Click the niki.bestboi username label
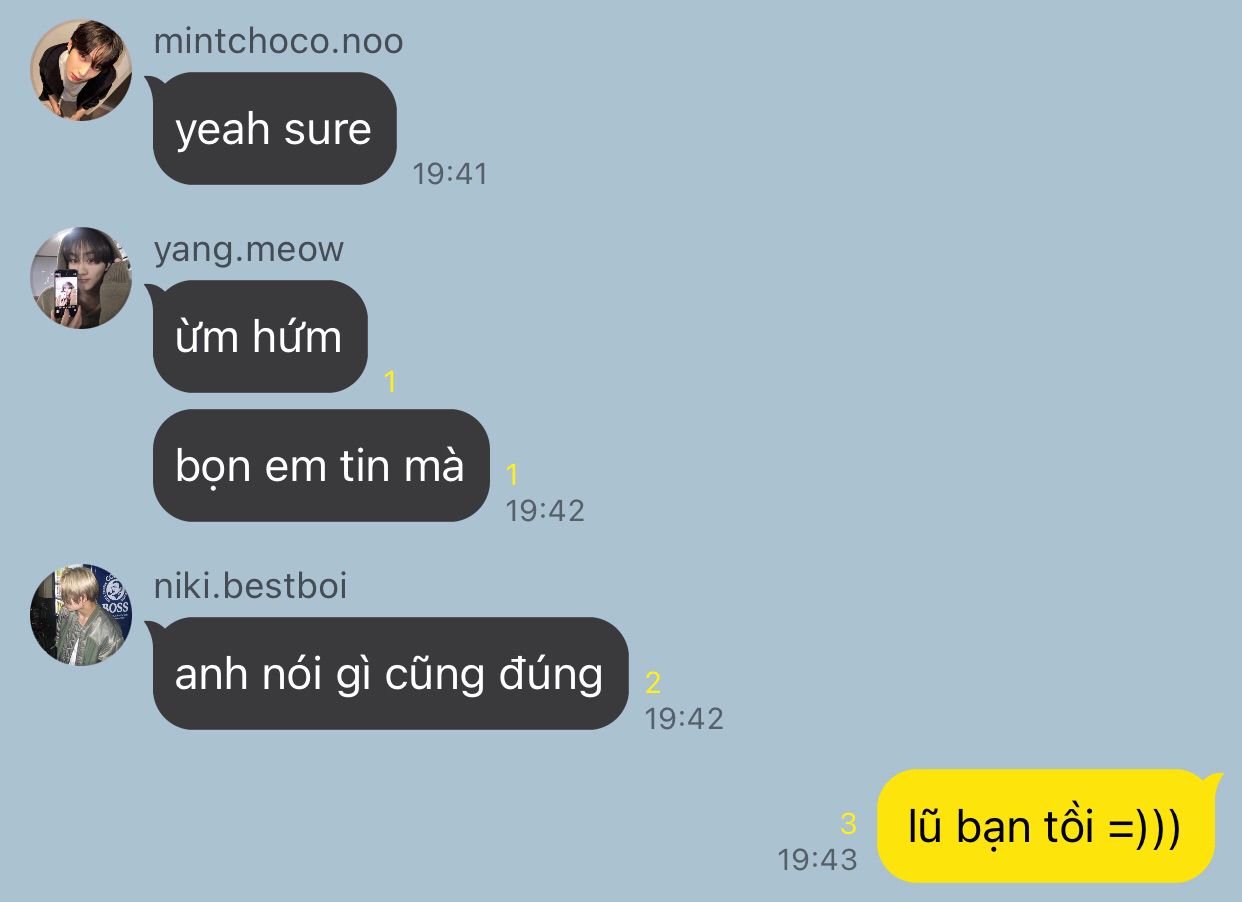 coord(250,586)
